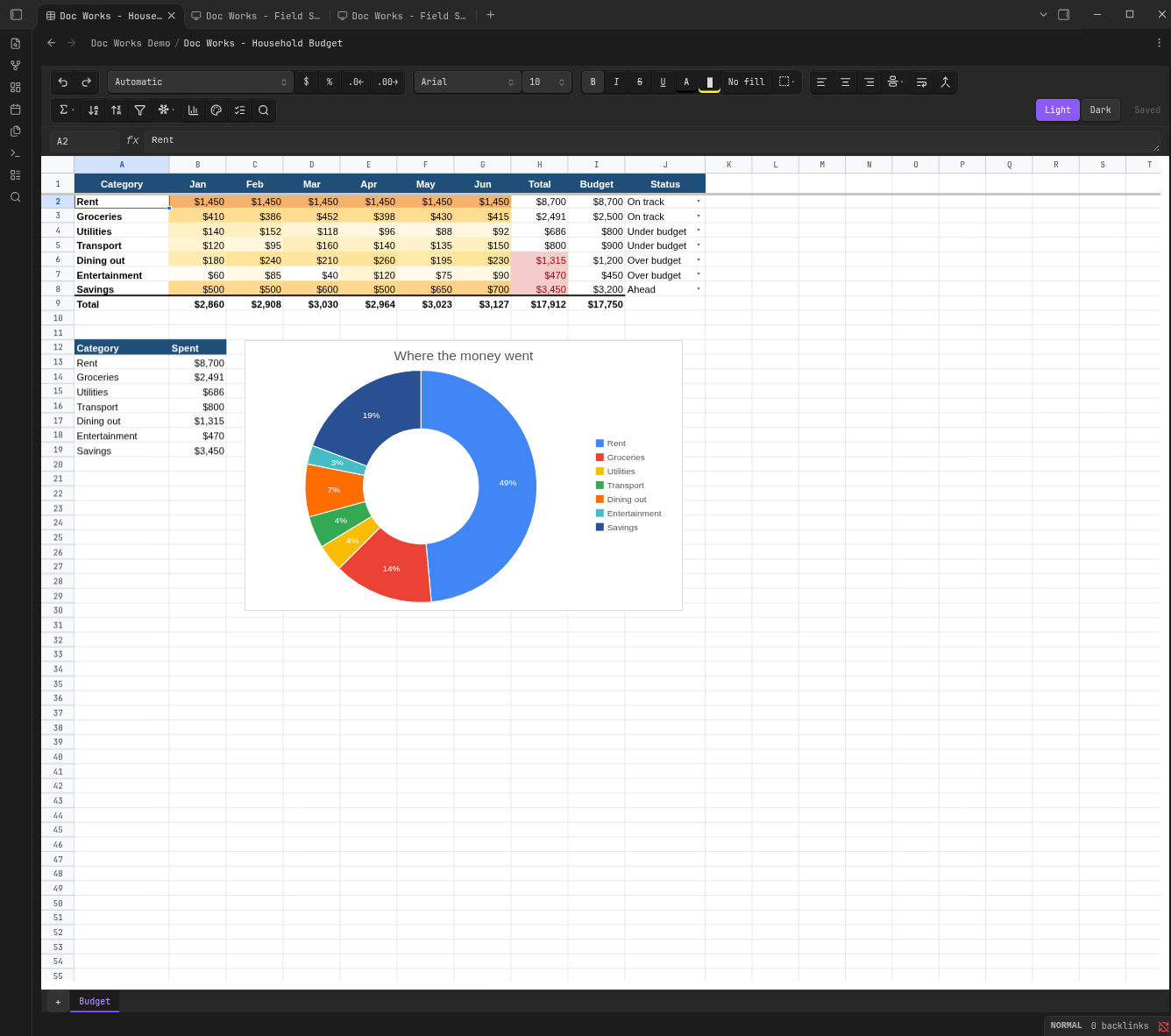Apply currency format with the dollar icon

click(306, 82)
